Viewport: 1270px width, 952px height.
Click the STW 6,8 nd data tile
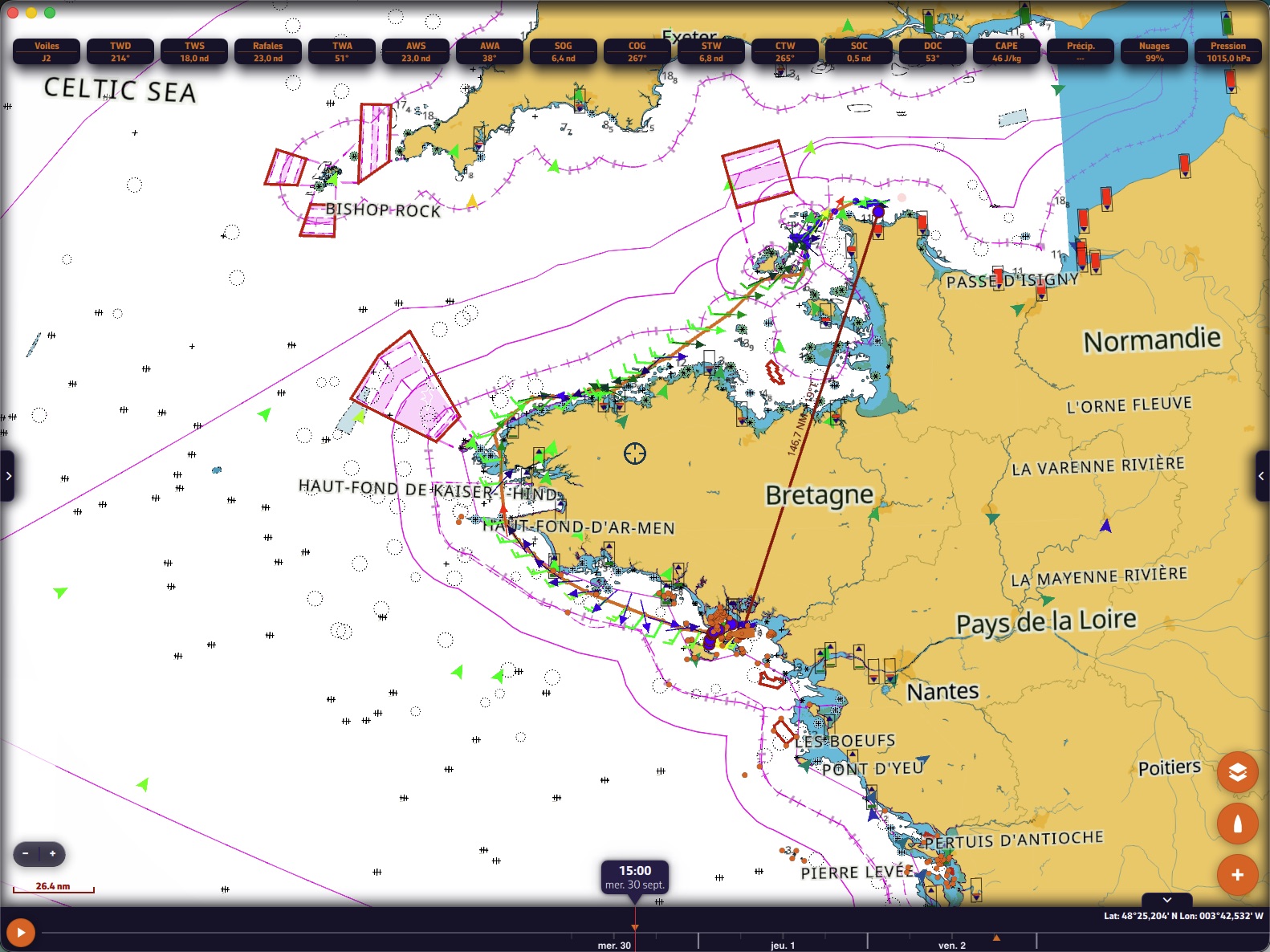pyautogui.click(x=711, y=51)
